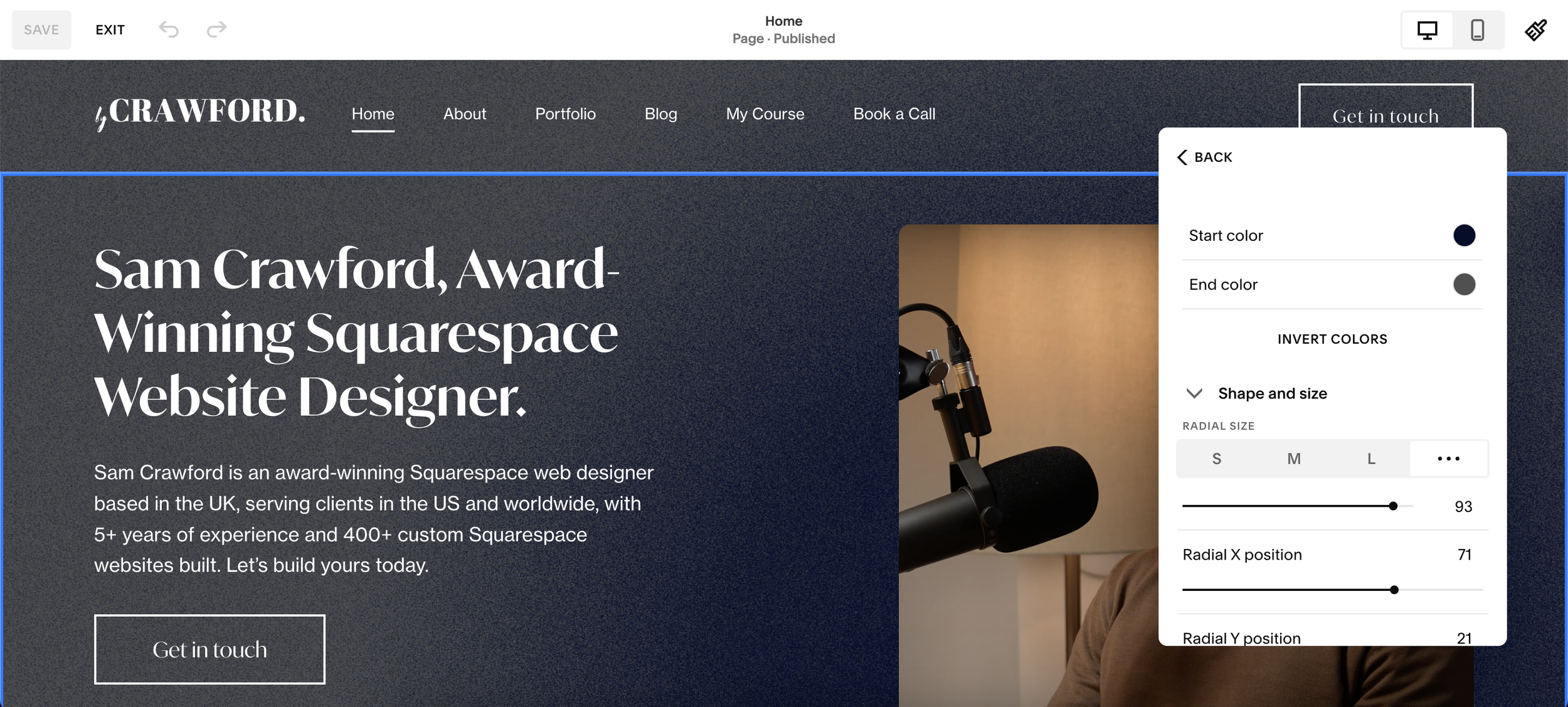1568x707 pixels.
Task: Click the Radial X position value 71
Action: pos(1464,555)
